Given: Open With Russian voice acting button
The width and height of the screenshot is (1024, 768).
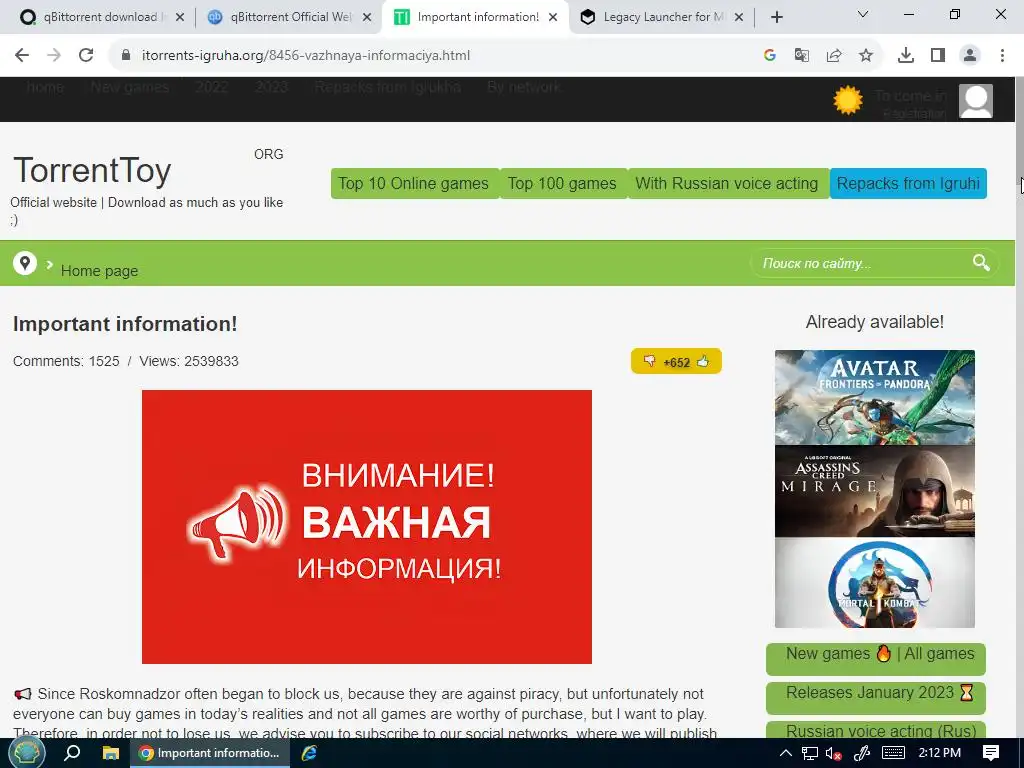Looking at the screenshot, I should coord(727,184).
